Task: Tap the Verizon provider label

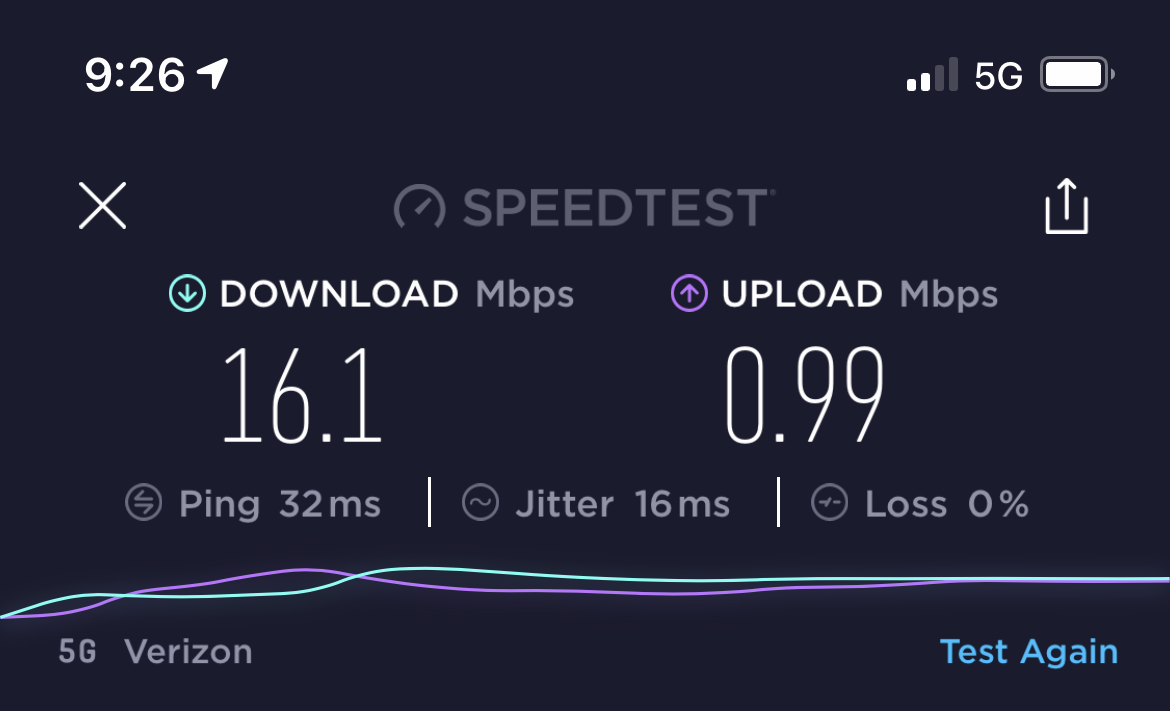Action: [188, 651]
